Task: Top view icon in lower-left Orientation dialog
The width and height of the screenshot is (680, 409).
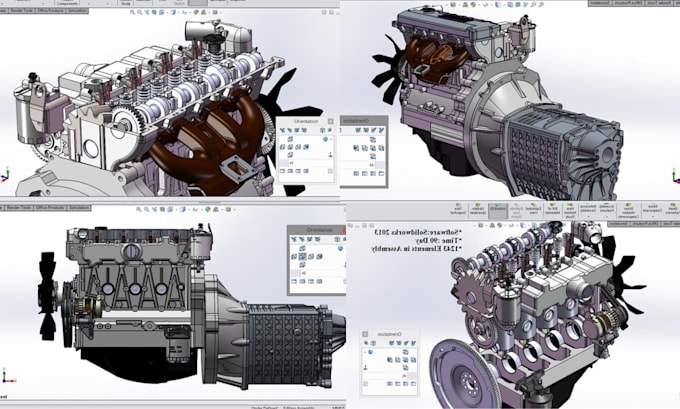Action: coord(302,248)
